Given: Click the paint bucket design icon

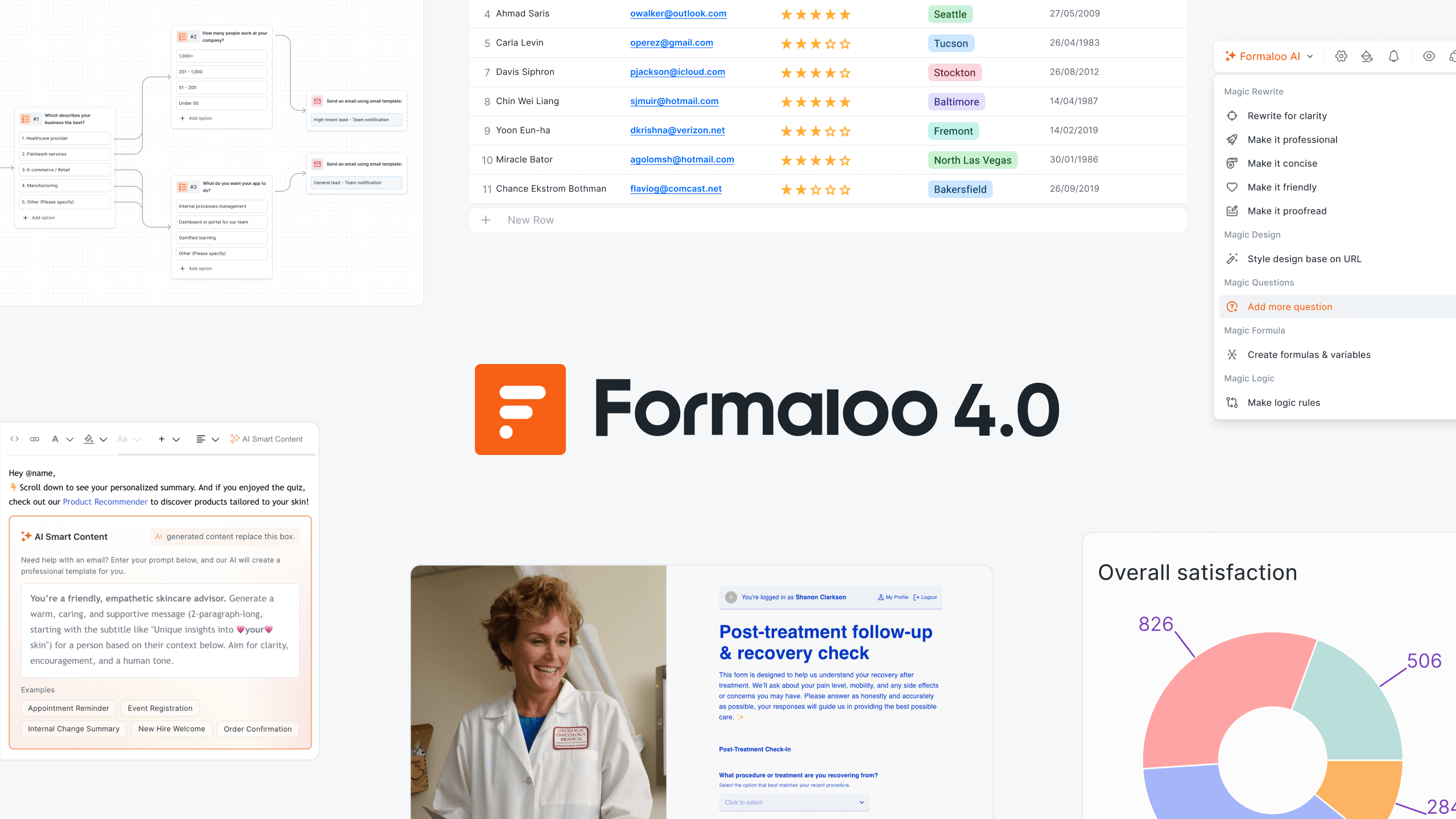Looking at the screenshot, I should click(1367, 56).
